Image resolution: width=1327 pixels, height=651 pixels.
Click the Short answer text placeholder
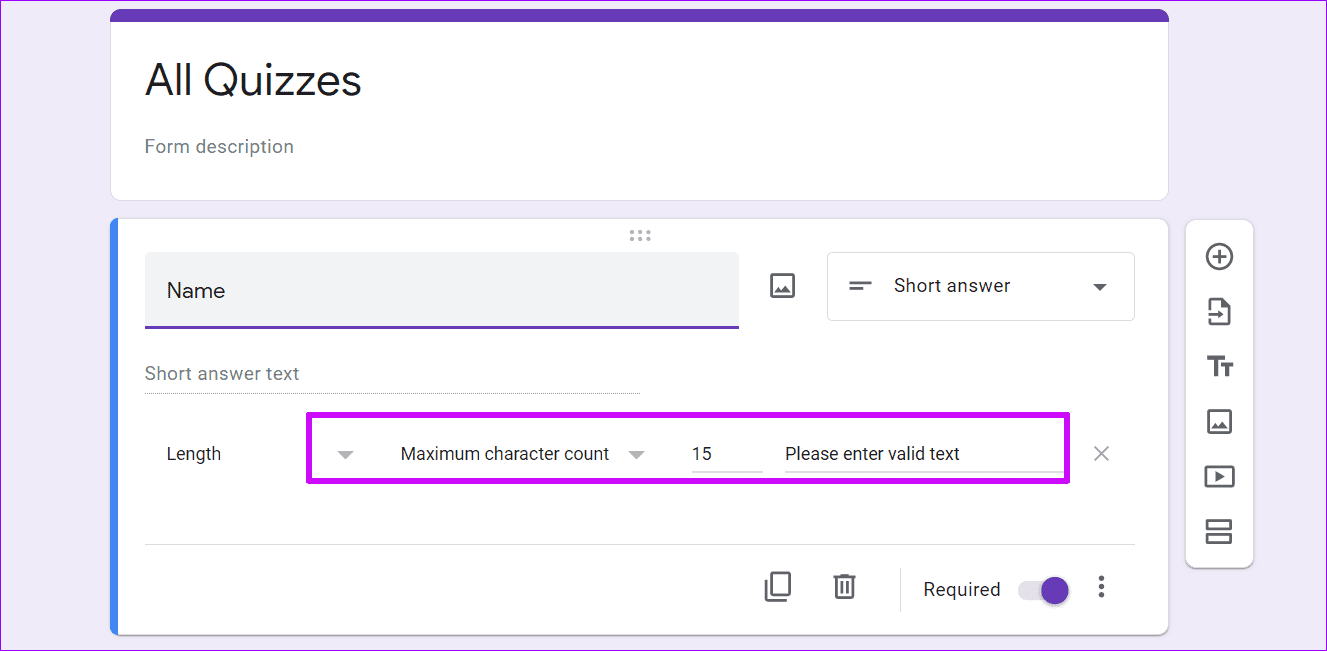[222, 373]
